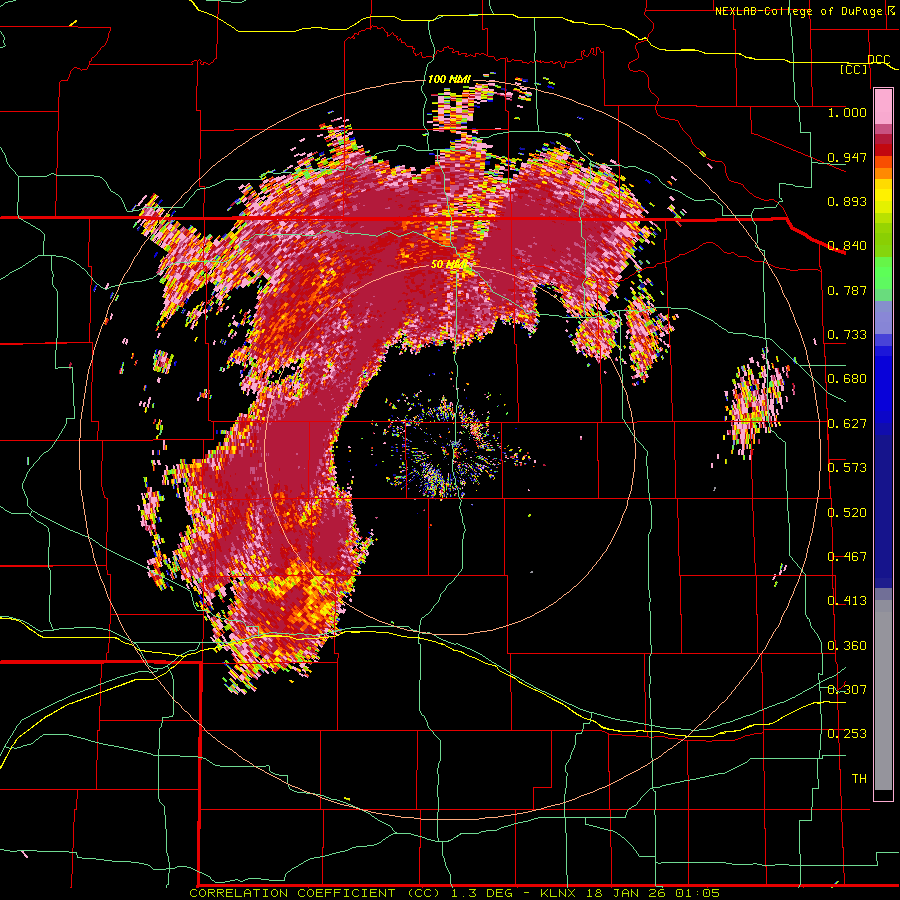
Task: Pick the light pink swatch on color bar
Action: pos(883,107)
